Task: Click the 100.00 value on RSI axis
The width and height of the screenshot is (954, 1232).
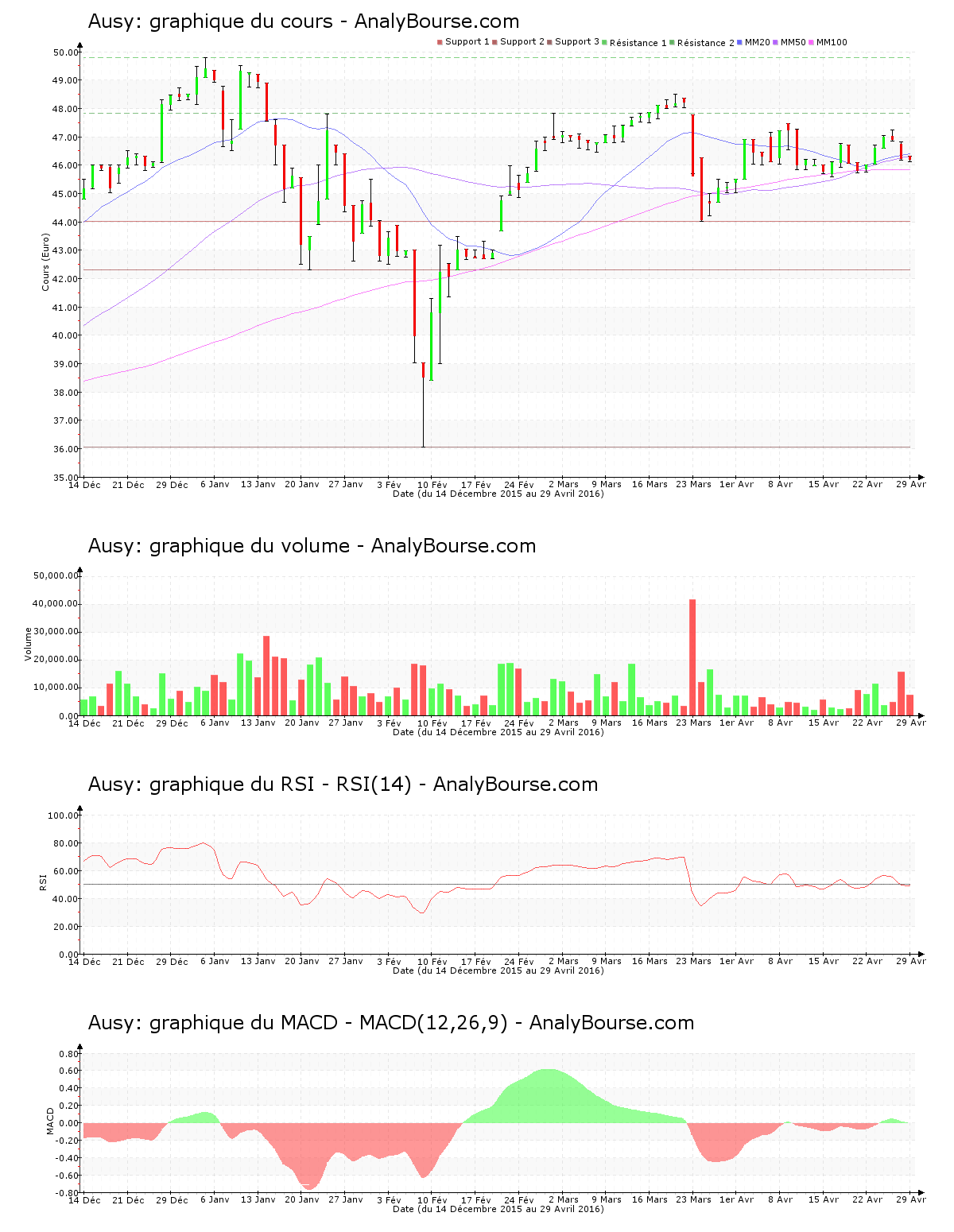Action: (63, 816)
